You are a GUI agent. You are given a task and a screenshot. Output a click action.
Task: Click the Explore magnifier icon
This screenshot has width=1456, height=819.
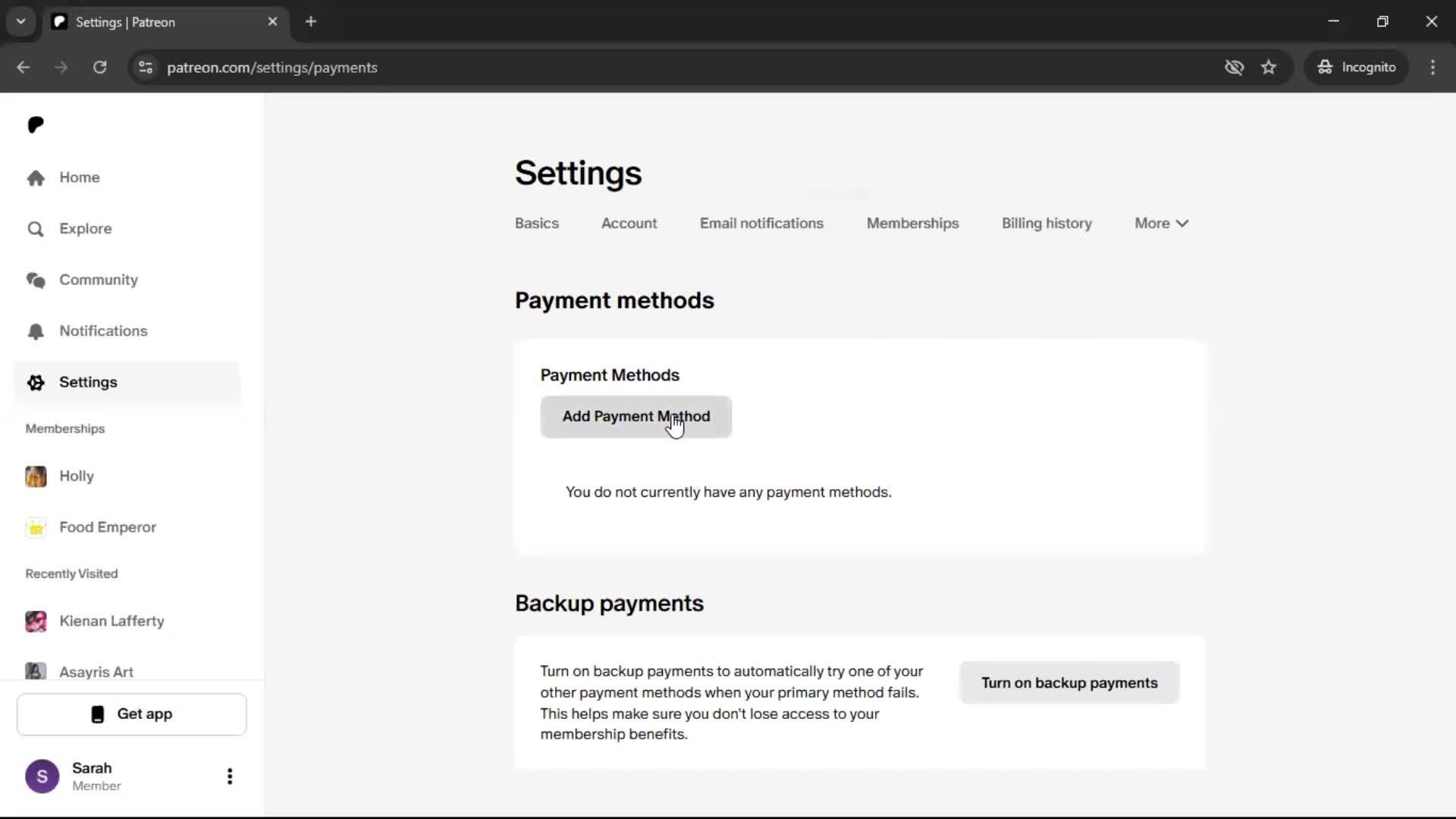[36, 229]
